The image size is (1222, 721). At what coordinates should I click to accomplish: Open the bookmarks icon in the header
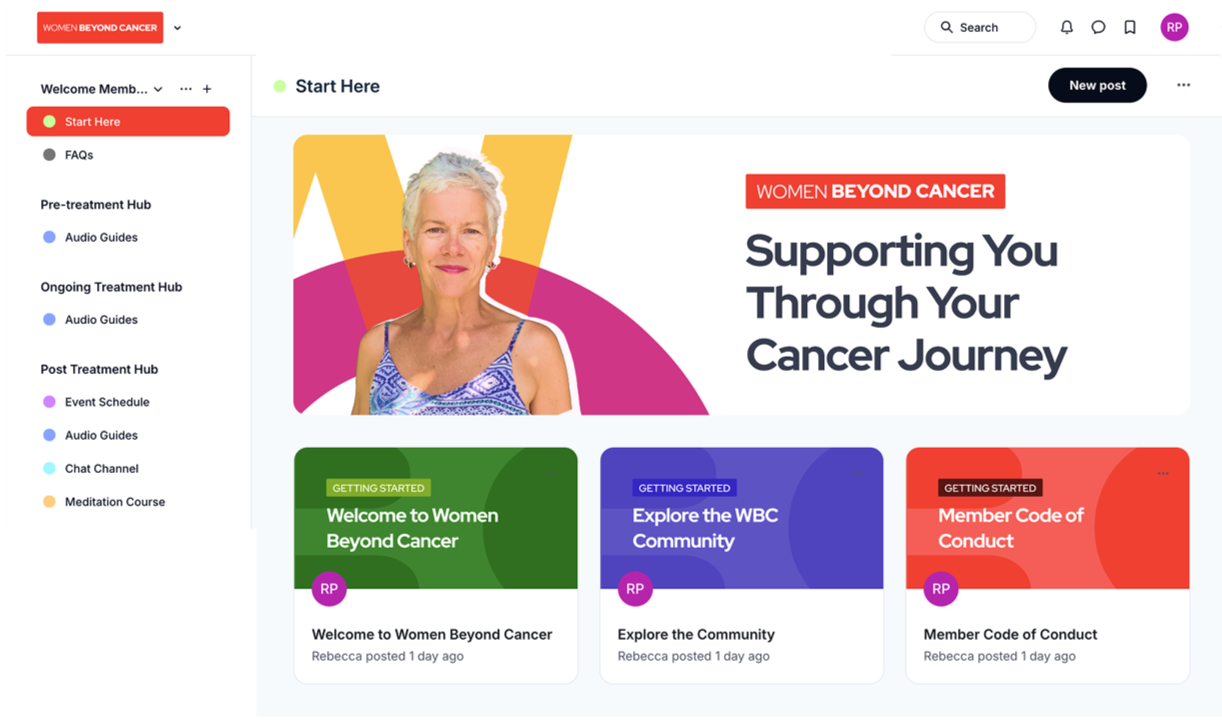click(1130, 28)
